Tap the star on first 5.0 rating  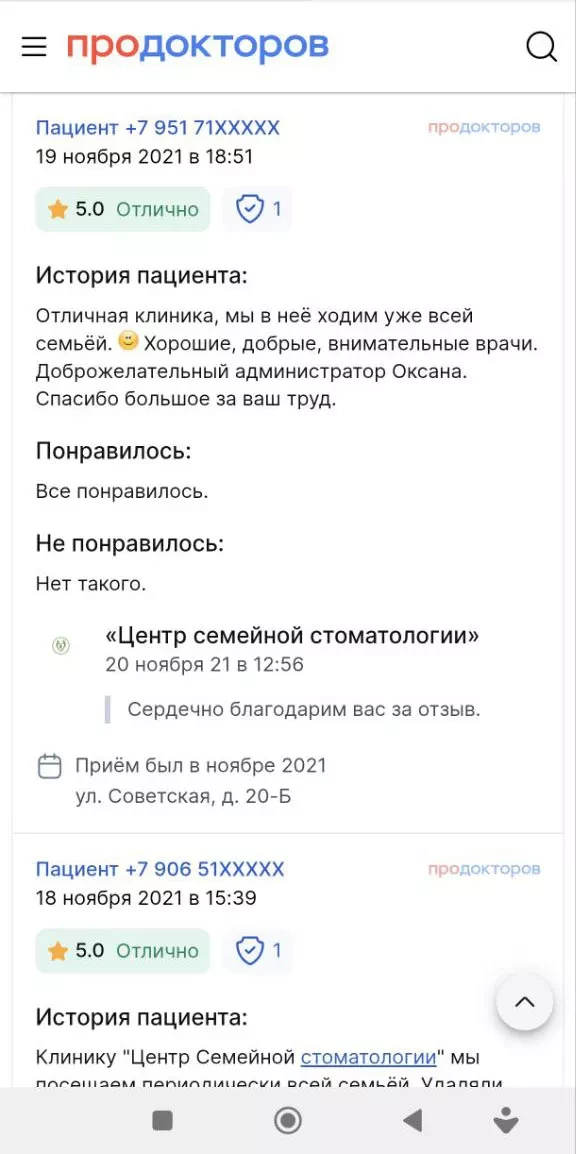tap(57, 210)
